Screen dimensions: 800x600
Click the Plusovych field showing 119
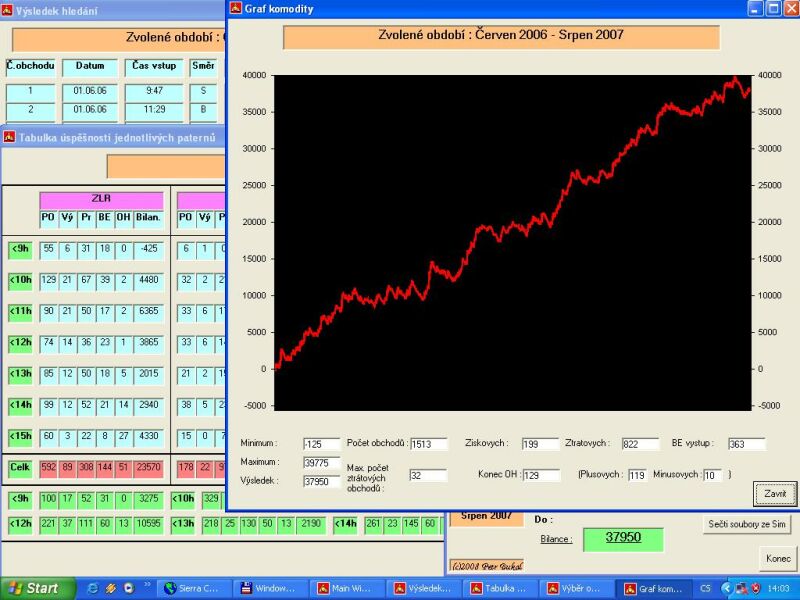[637, 476]
